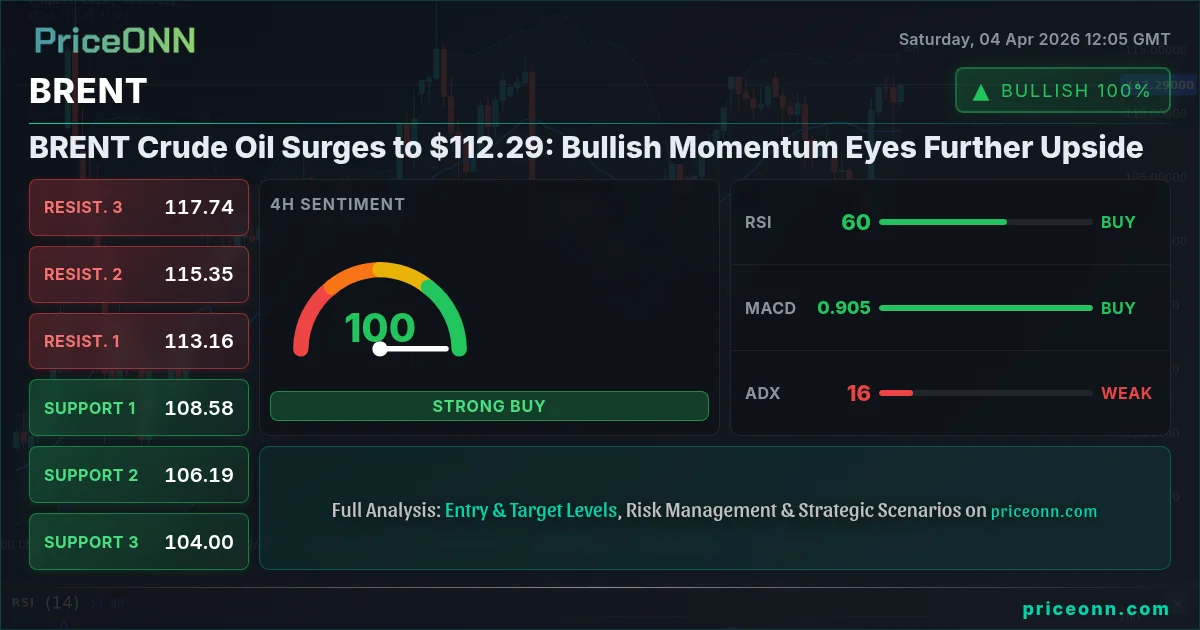
Task: Click the WEAK label in the ADX row
Action: click(1127, 393)
